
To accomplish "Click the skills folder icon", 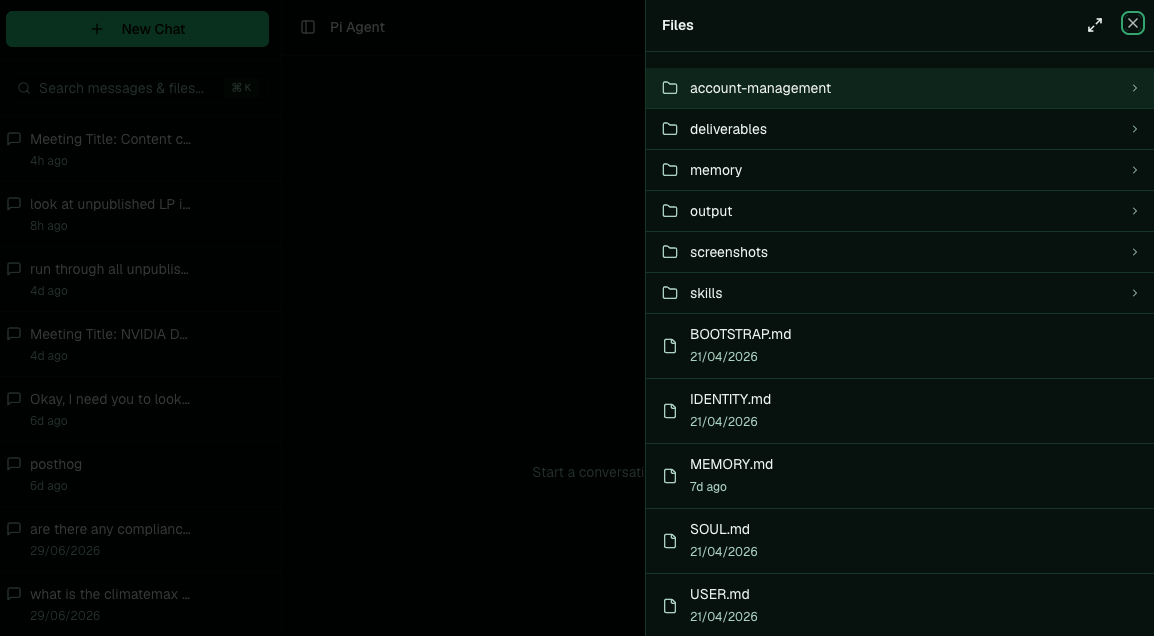I will [670, 293].
